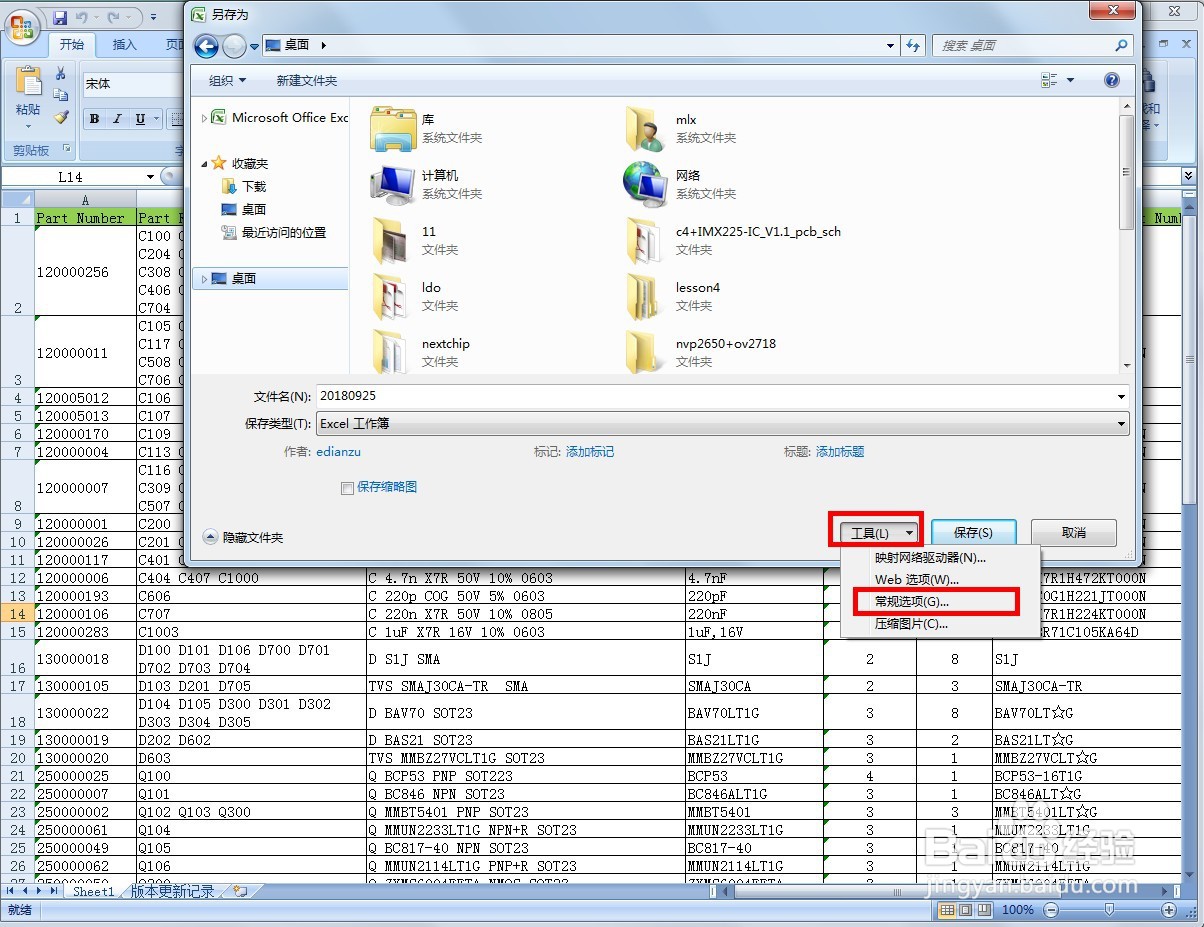This screenshot has width=1204, height=927.
Task: Click the Save icon in Quick Access Toolbar
Action: [x=60, y=18]
